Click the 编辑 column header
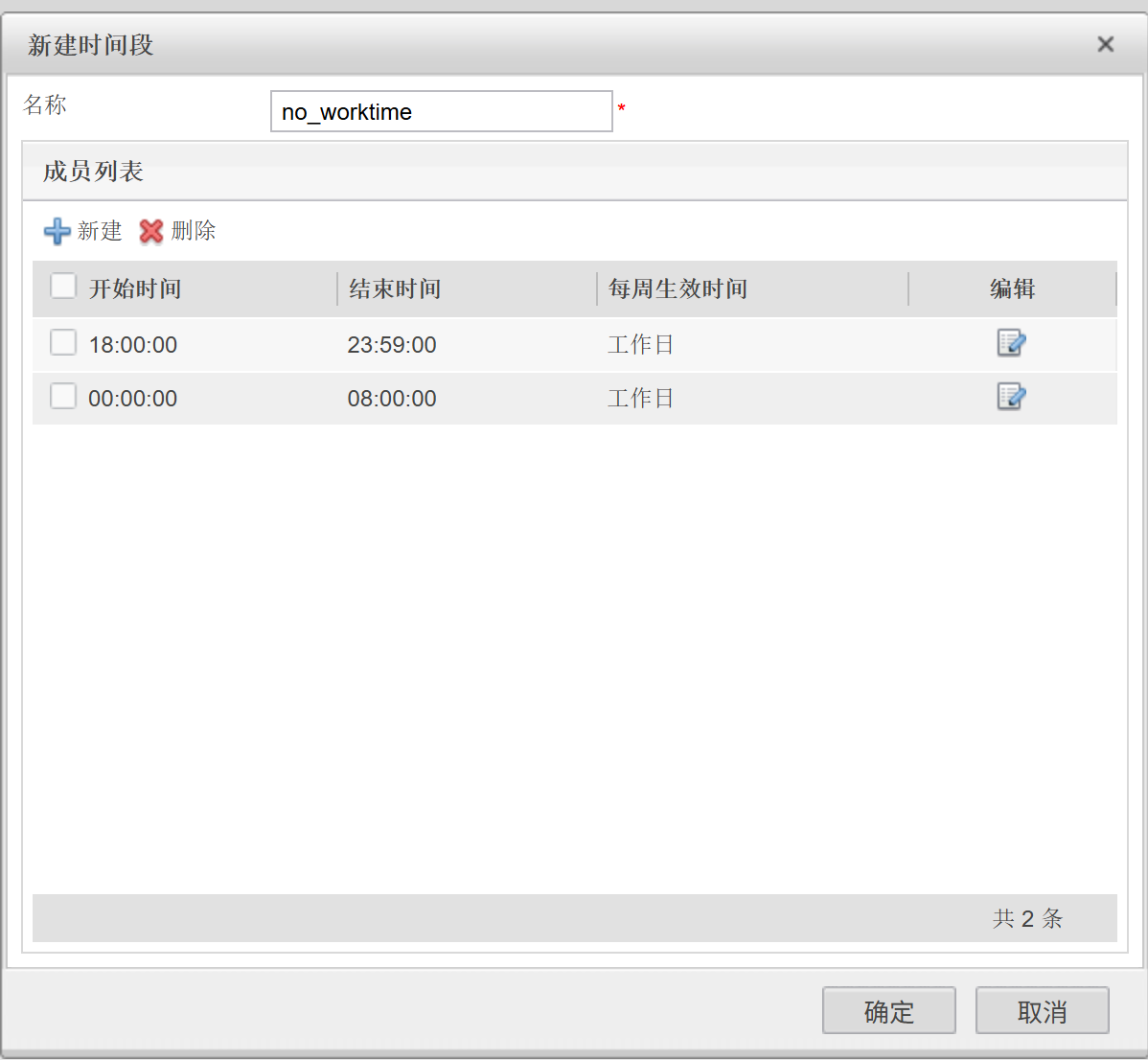The height and width of the screenshot is (1060, 1148). [x=1012, y=288]
